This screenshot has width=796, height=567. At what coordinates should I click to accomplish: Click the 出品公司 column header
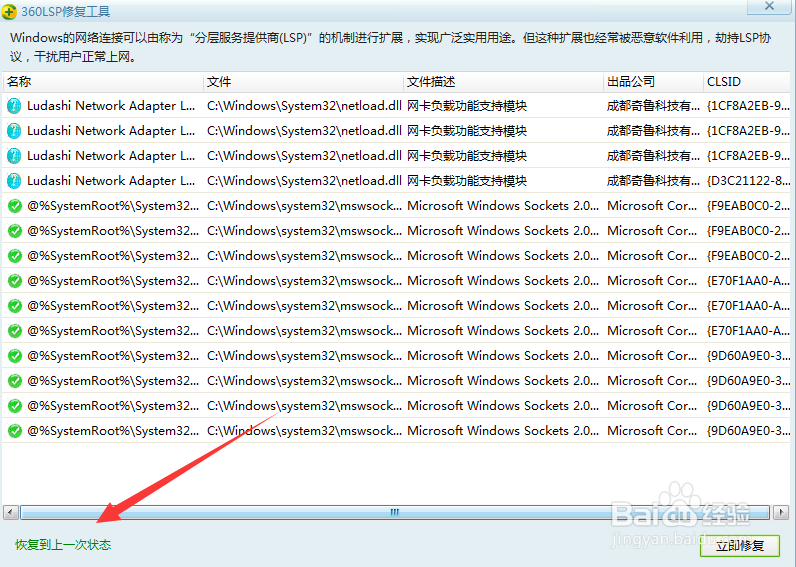coord(653,82)
